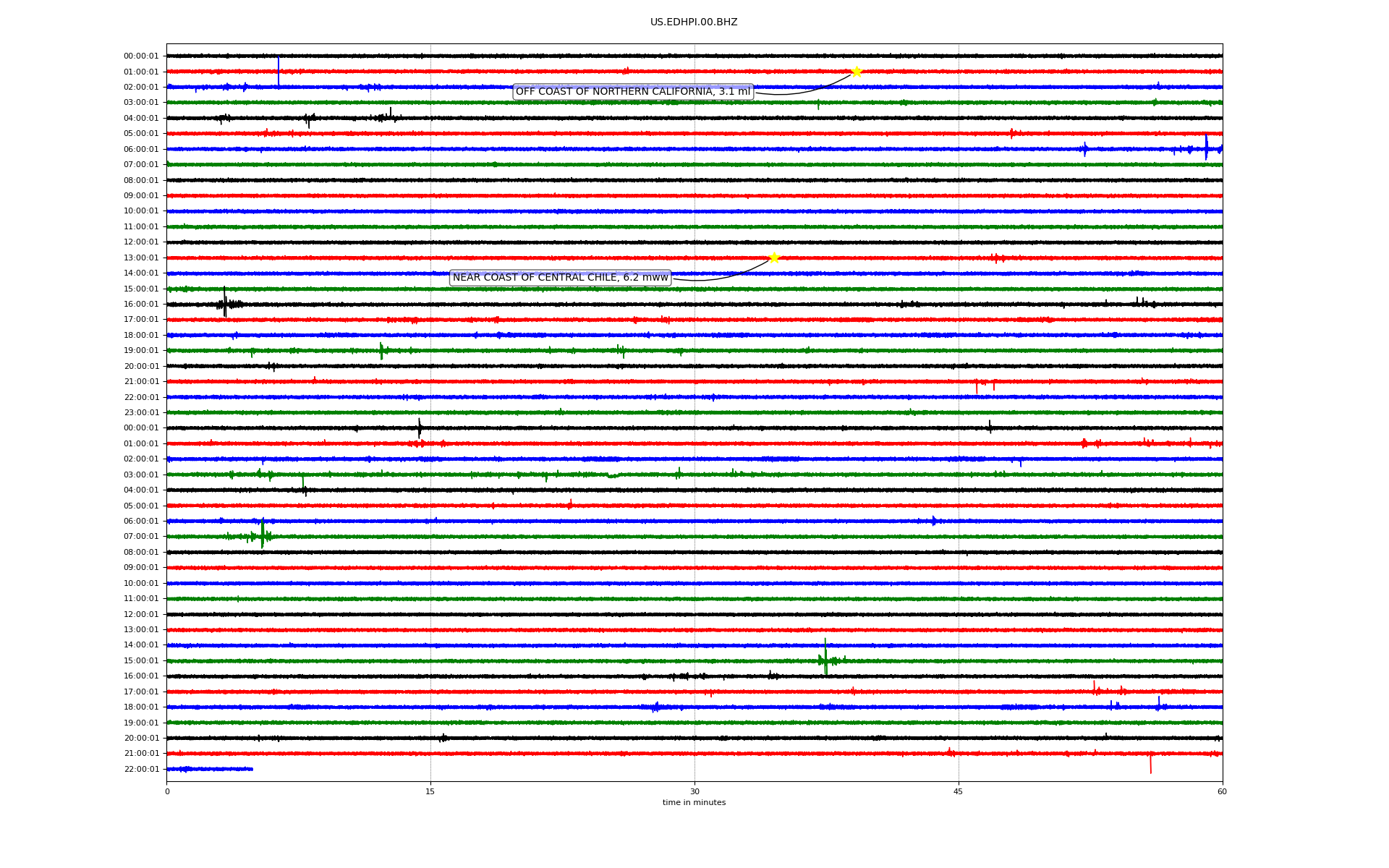
Task: Click the 0 tick on the x-axis
Action: click(167, 791)
